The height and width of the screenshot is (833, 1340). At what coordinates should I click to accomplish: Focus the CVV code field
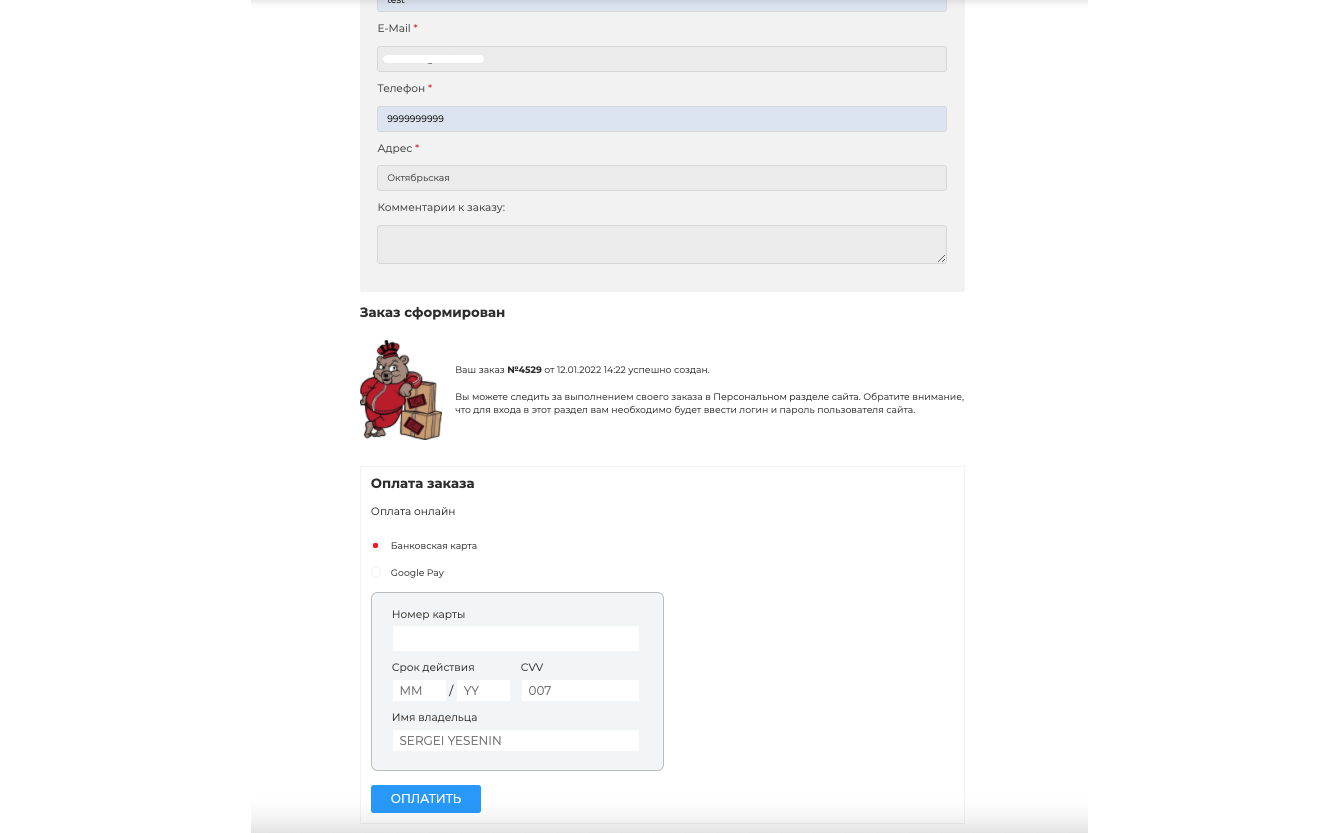pos(579,691)
